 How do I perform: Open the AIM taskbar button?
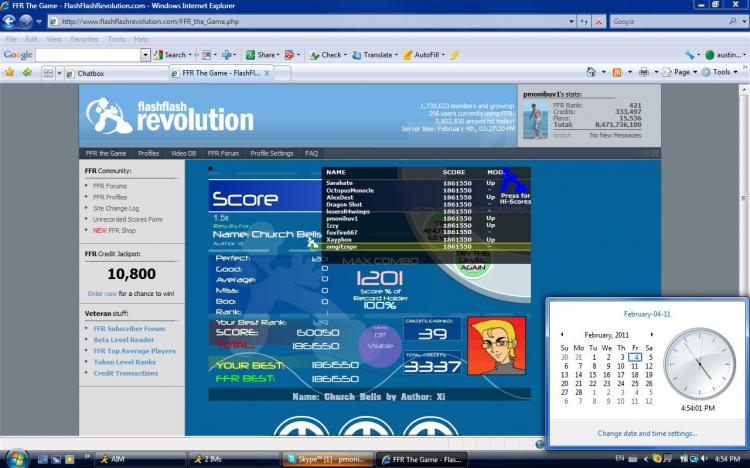140,459
